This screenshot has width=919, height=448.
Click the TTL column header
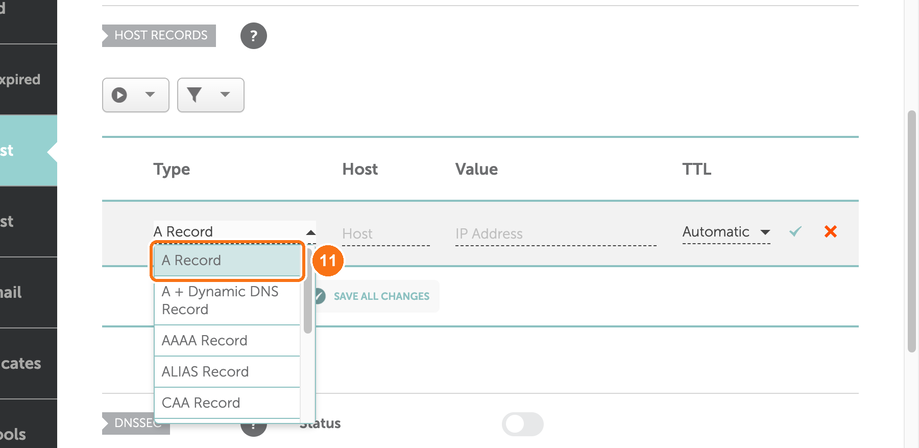697,169
